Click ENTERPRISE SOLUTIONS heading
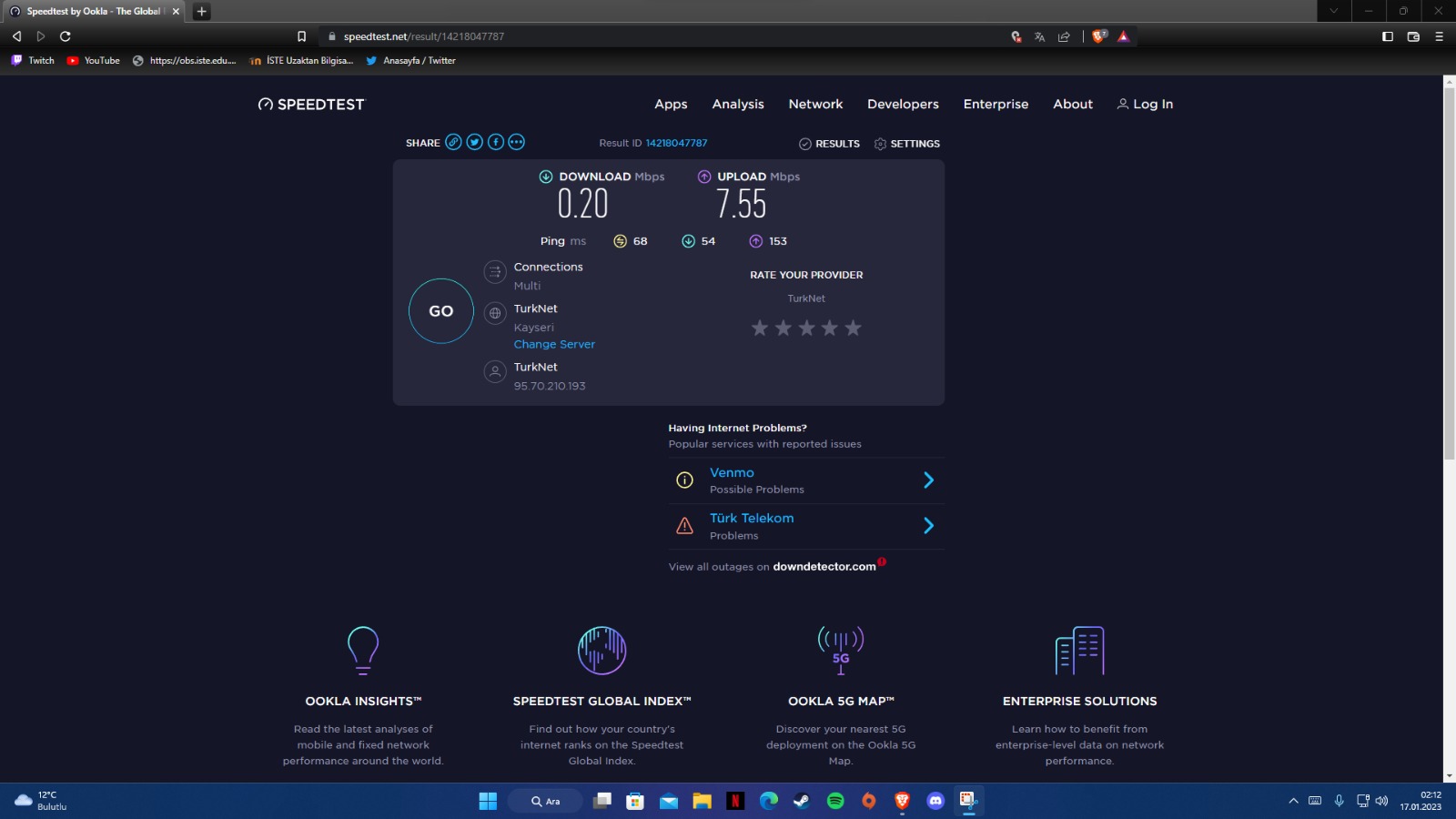The height and width of the screenshot is (819, 1456). click(1079, 702)
